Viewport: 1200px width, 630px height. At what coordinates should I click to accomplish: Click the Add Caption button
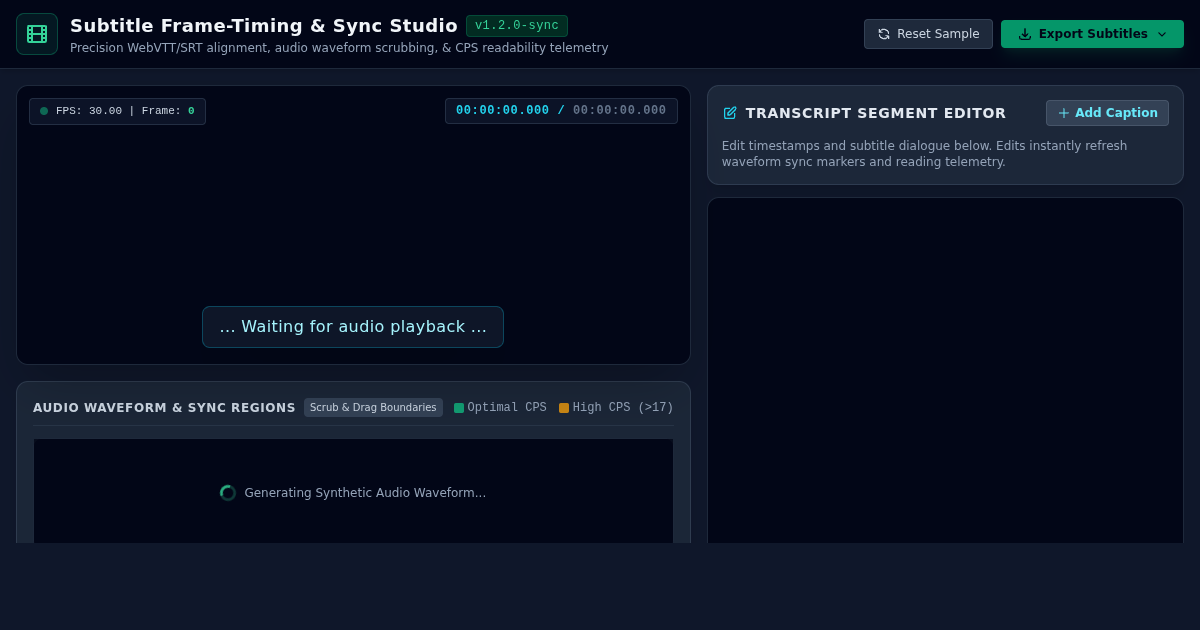point(1107,113)
